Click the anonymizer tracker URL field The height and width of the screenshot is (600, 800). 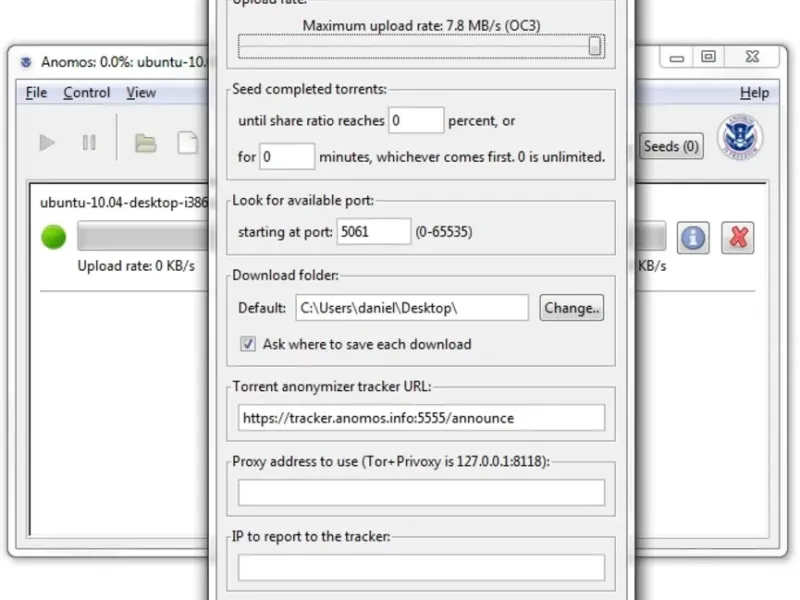(421, 418)
